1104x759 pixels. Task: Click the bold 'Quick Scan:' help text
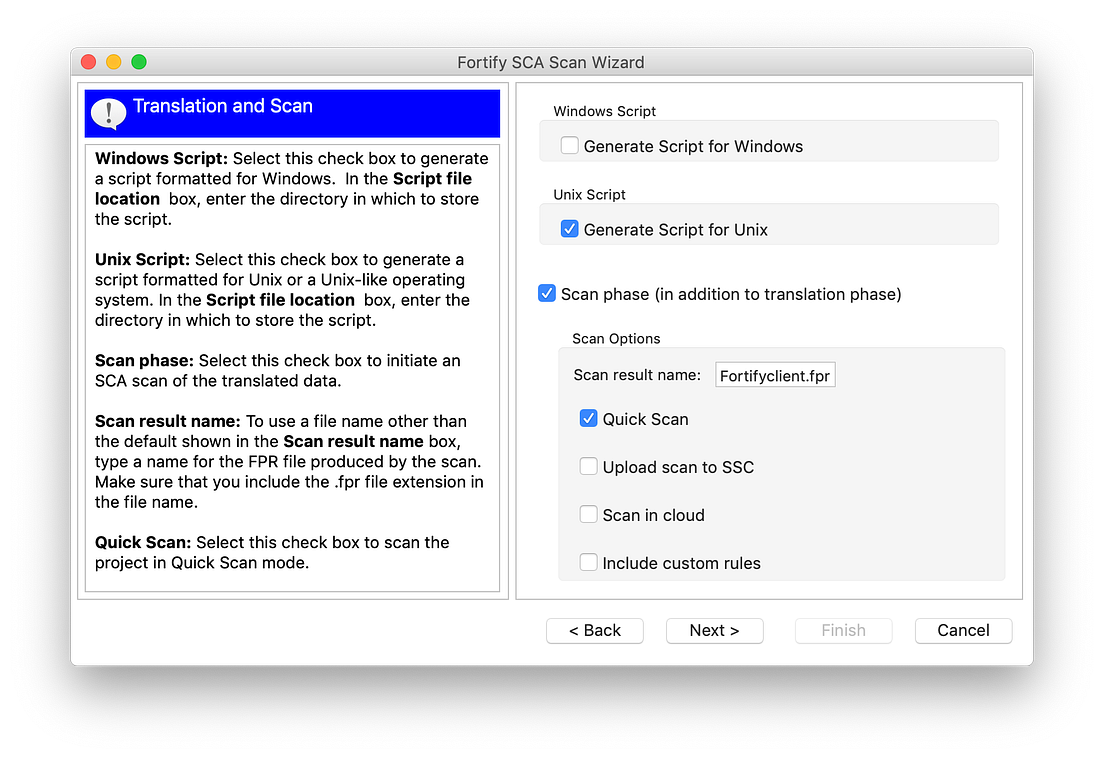click(143, 543)
